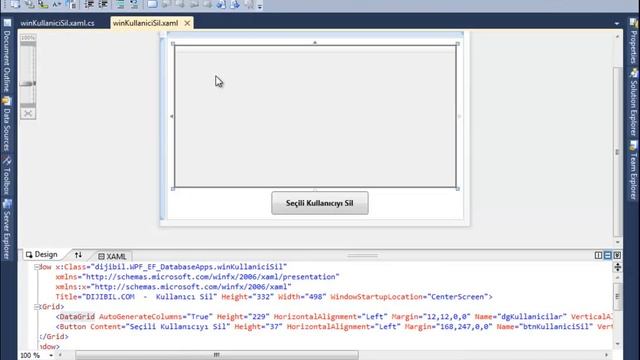640x360 pixels.
Task: Click the XAML horizontal scrollbar thumb
Action: 217,355
